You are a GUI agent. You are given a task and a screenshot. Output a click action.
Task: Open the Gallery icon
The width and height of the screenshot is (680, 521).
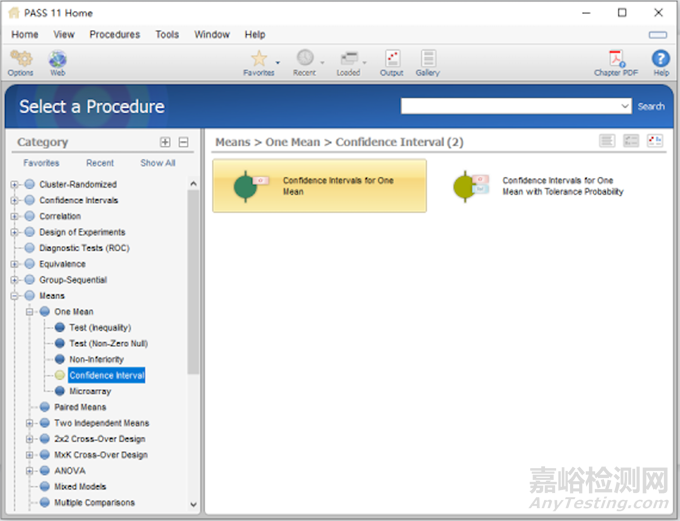click(x=428, y=60)
